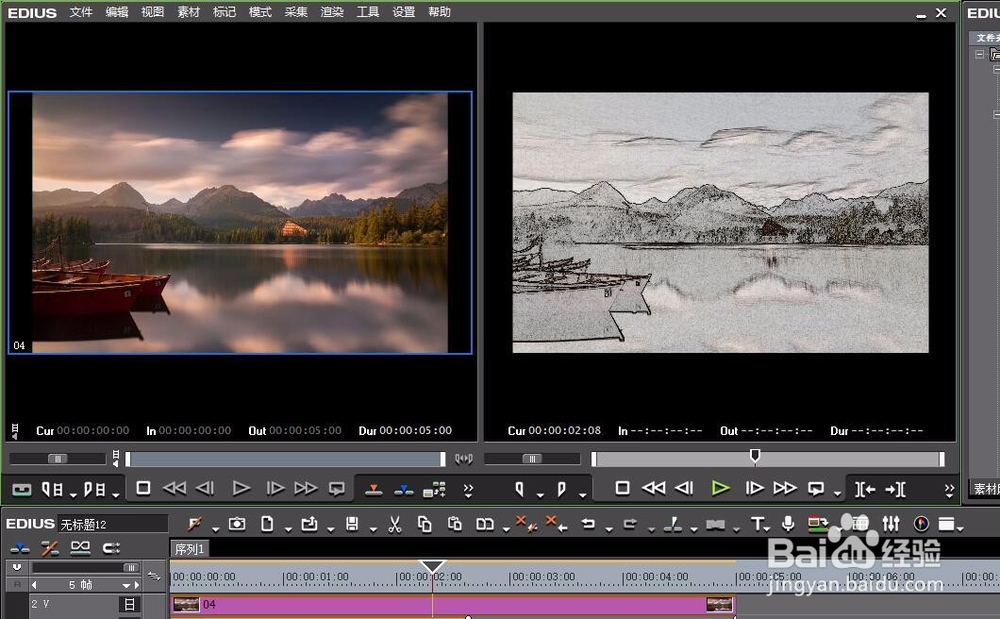
Task: Paste at cursor position icon
Action: (x=455, y=524)
